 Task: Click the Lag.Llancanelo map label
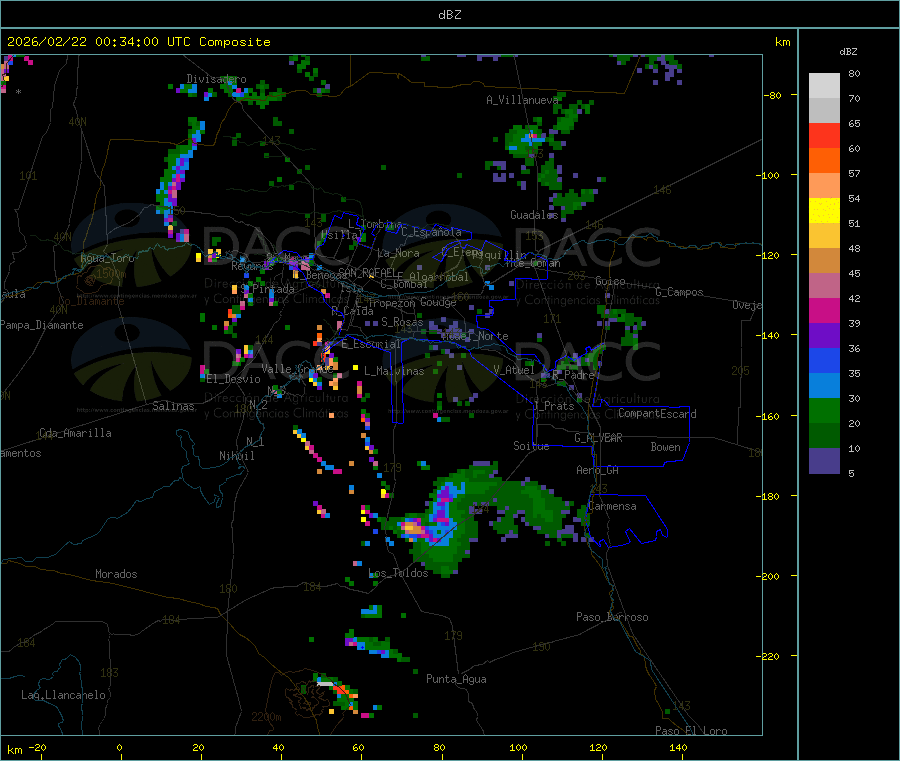[63, 695]
